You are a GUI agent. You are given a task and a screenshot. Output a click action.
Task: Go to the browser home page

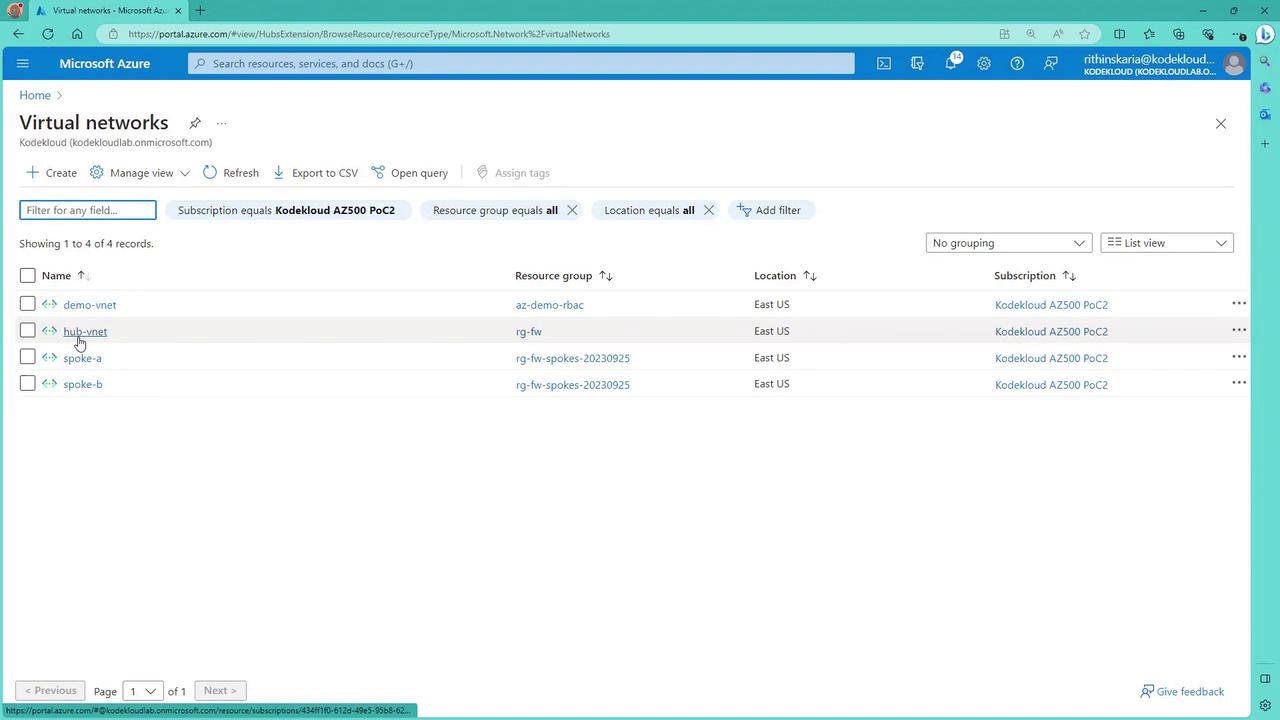click(77, 34)
